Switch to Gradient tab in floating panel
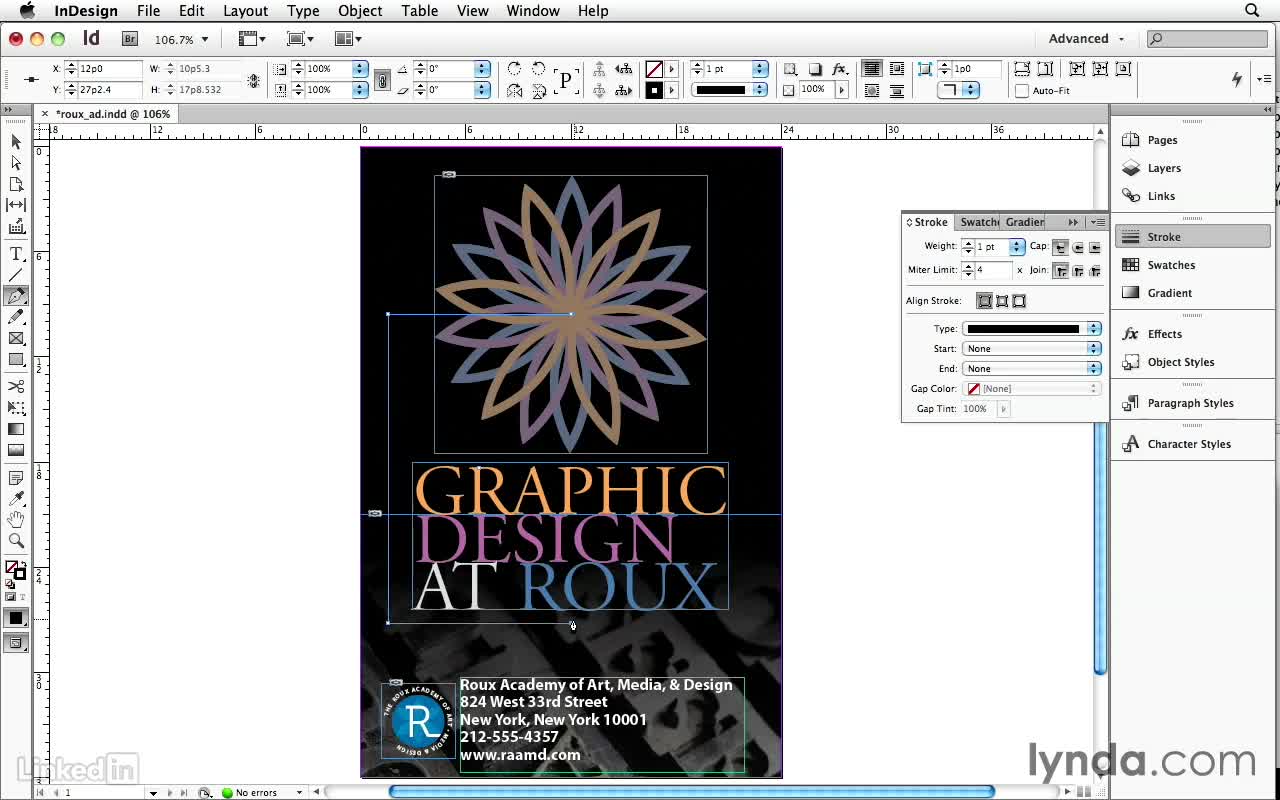The image size is (1280, 800). pos(1024,222)
